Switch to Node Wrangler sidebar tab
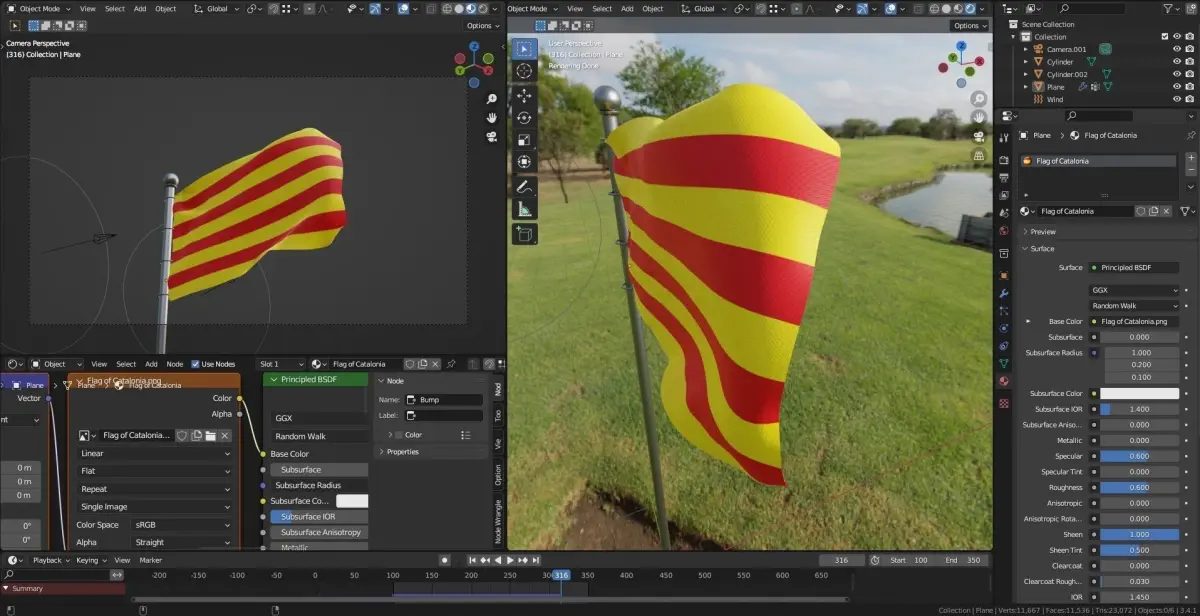Viewport: 1200px width, 616px height. click(x=498, y=522)
